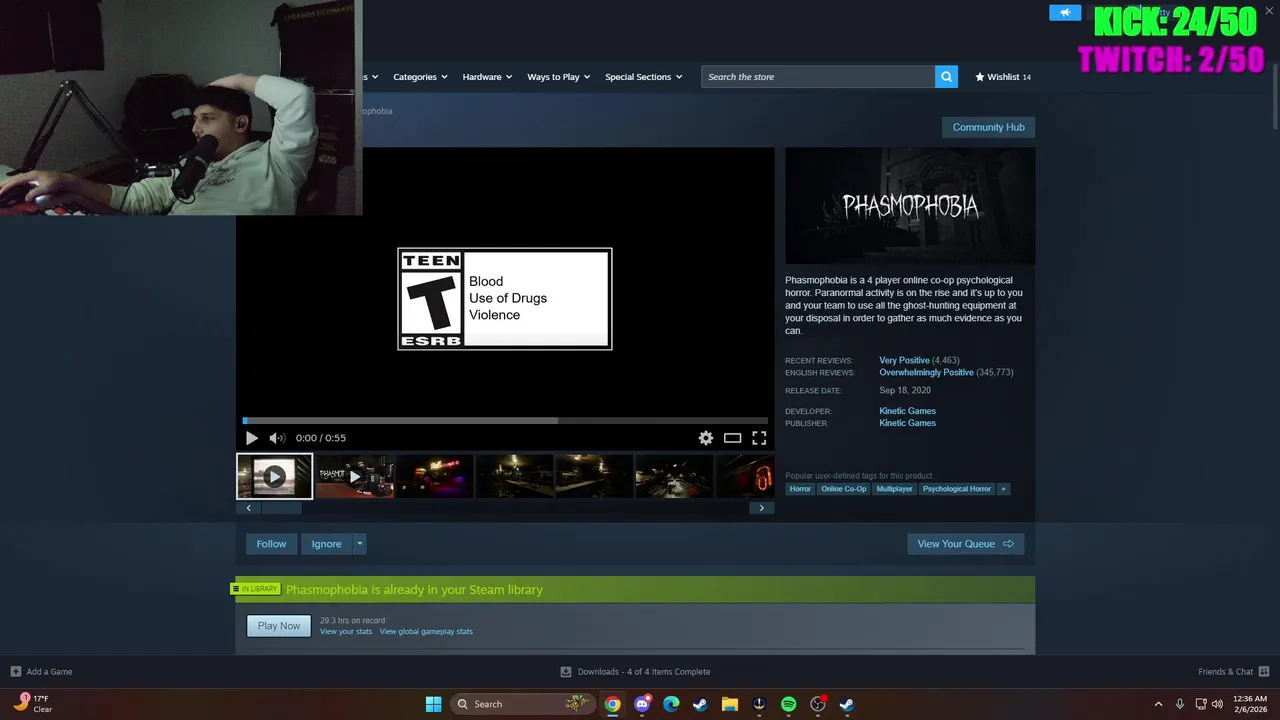
Task: Click the 29.3 hrs on record text
Action: [x=352, y=620]
